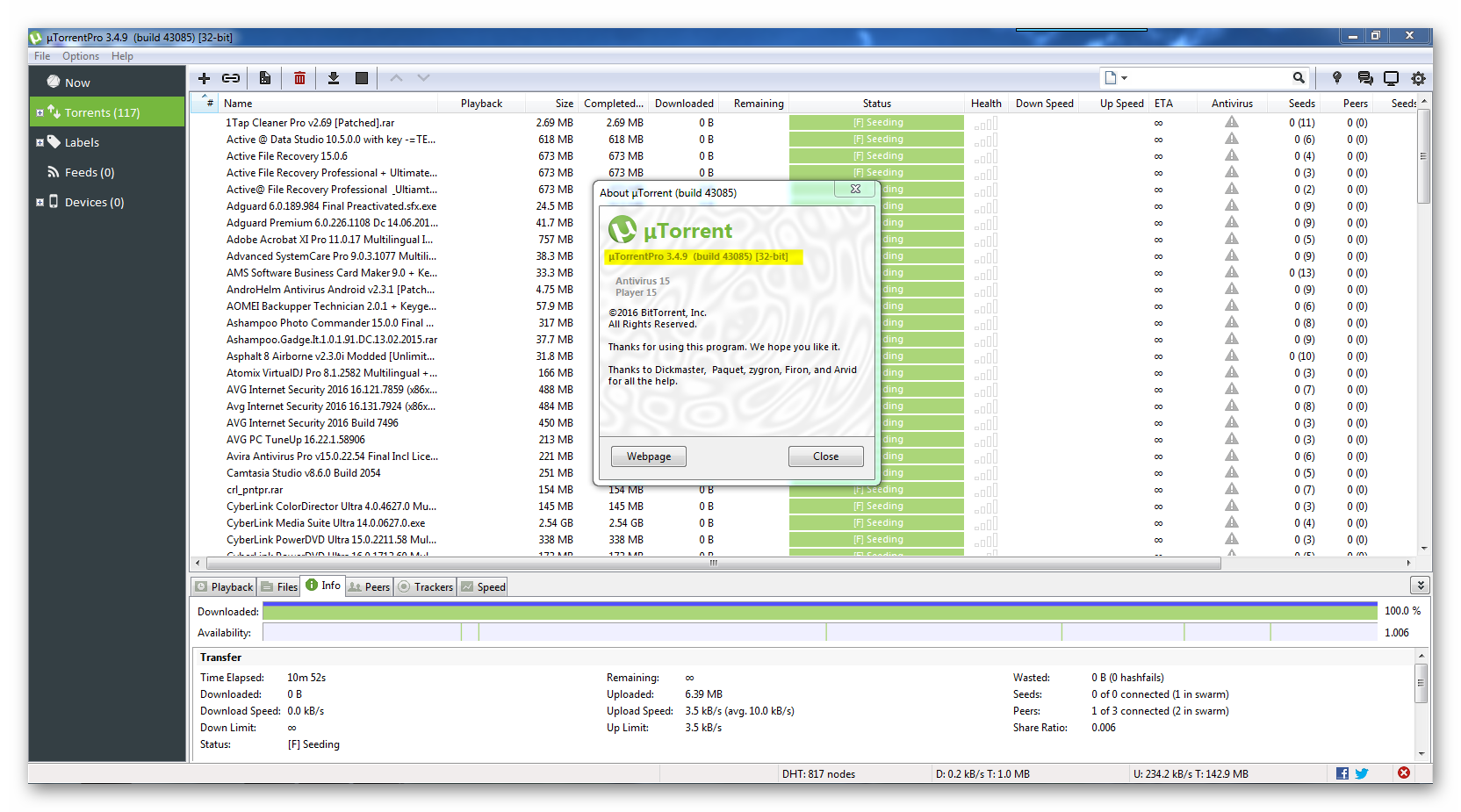
Task: Expand the Torrents (117) tree node
Action: click(x=40, y=112)
